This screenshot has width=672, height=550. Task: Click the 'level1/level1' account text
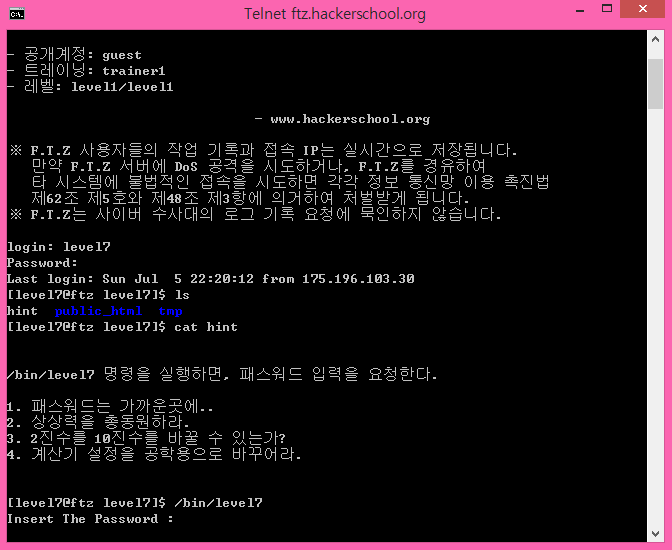122,87
